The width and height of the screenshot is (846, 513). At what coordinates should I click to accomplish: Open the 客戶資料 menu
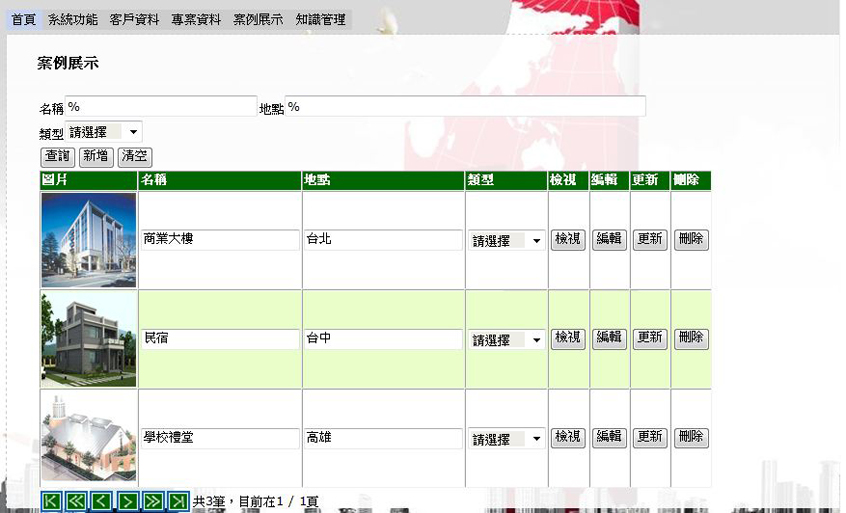(x=134, y=19)
